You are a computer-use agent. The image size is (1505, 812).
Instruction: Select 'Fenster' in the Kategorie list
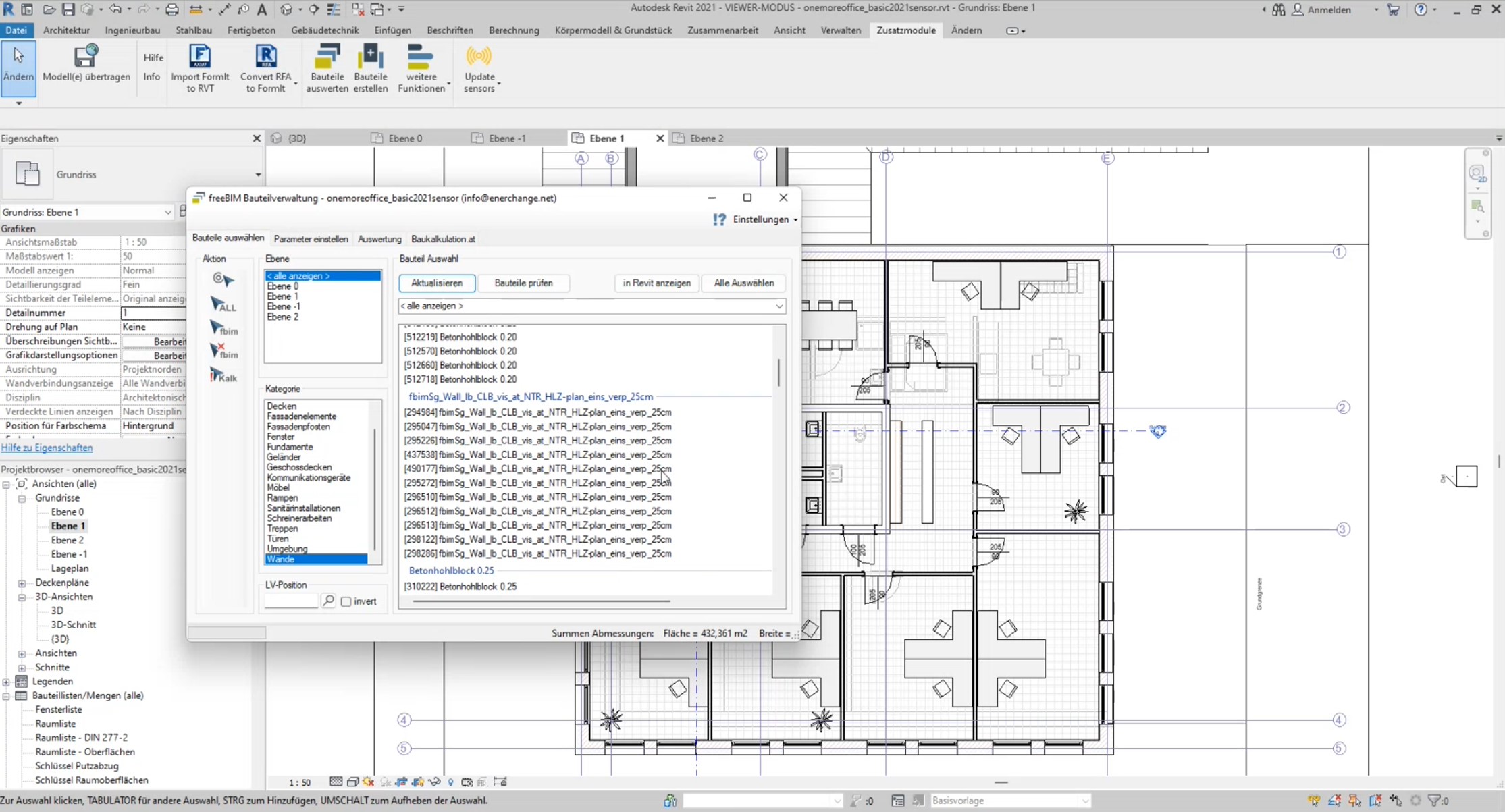pos(280,437)
